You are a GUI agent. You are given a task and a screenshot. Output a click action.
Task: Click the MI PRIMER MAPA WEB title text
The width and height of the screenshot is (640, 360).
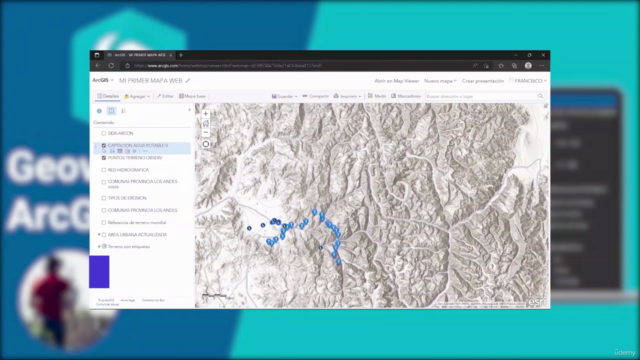click(x=151, y=81)
